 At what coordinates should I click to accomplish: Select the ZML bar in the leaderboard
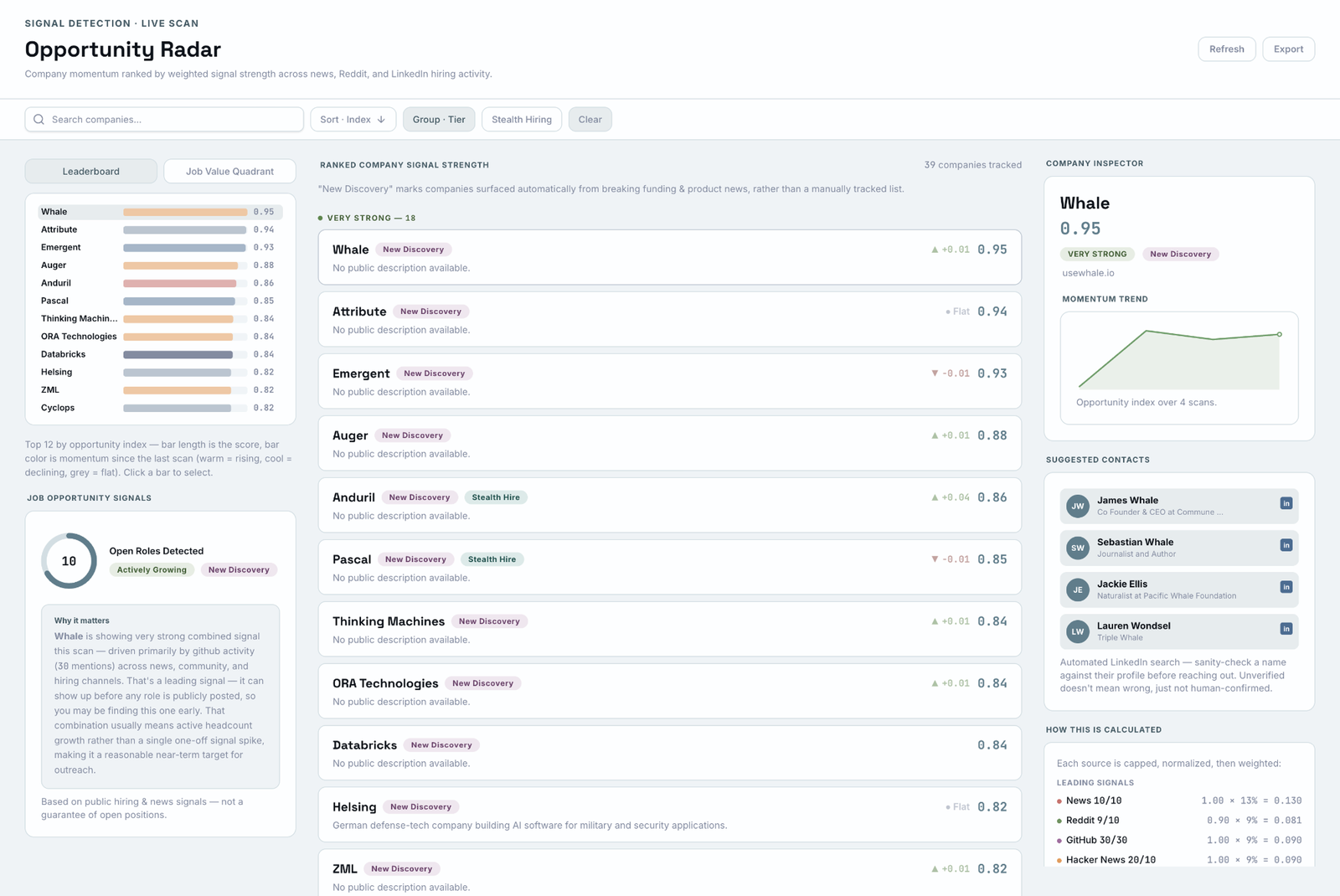pos(160,390)
